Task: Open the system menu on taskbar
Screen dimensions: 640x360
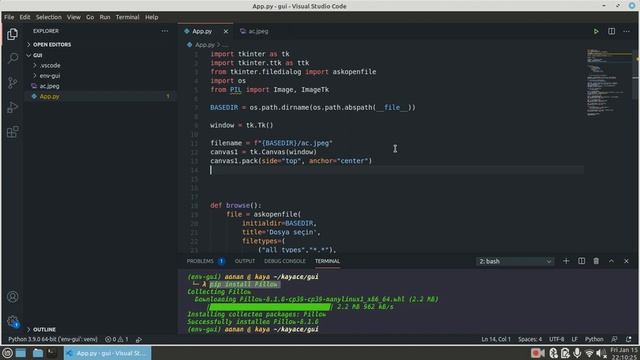Action: point(7,353)
